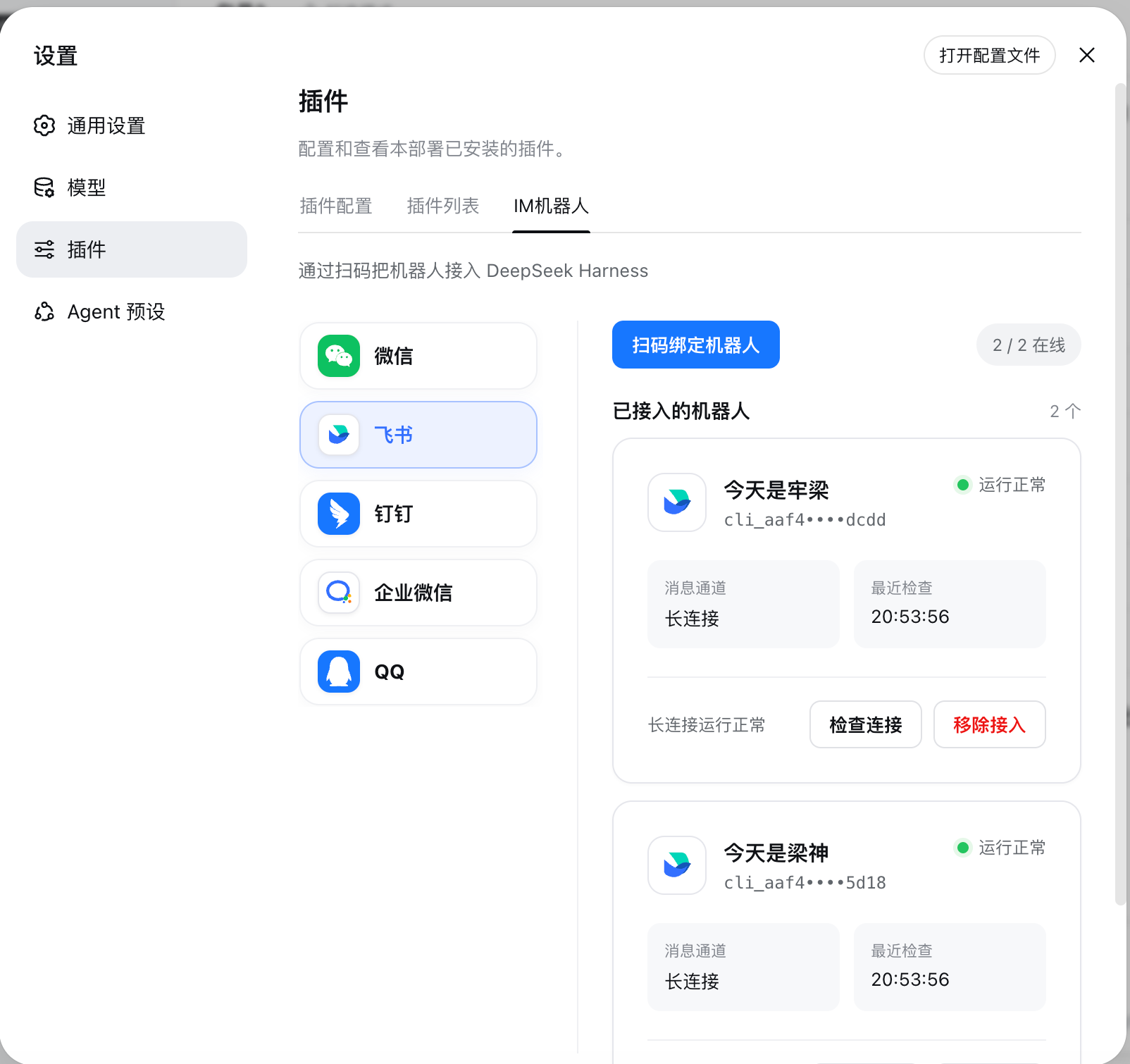Click the 今天是梁神 robot avatar icon
1130x1064 pixels.
point(677,865)
